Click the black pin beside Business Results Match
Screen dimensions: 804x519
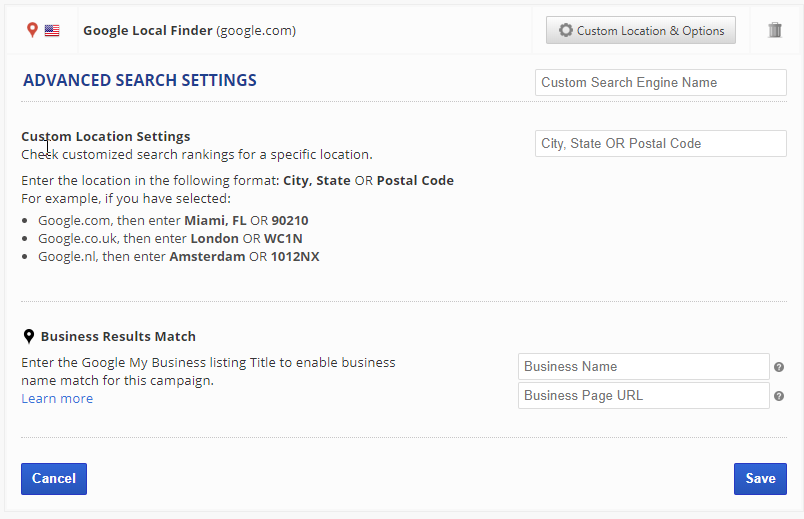[x=29, y=337]
